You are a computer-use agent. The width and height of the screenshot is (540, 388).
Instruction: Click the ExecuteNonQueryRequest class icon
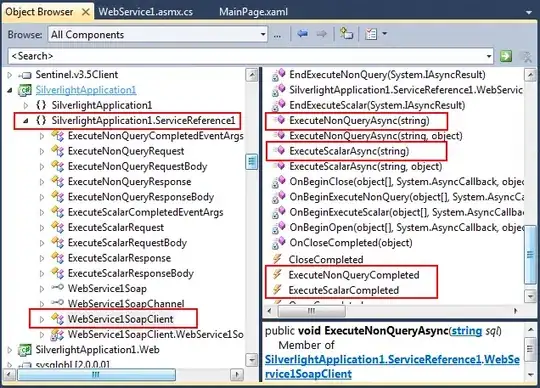coord(58,151)
